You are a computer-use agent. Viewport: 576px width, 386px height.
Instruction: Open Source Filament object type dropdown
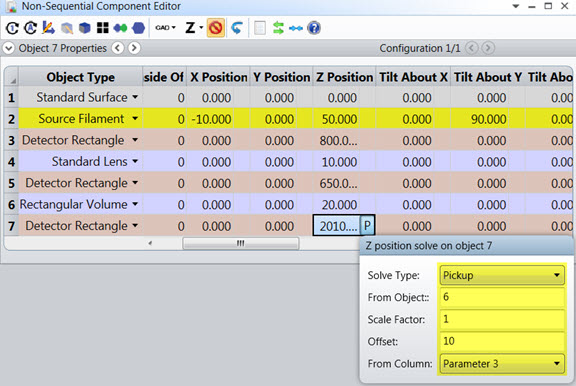click(x=135, y=119)
